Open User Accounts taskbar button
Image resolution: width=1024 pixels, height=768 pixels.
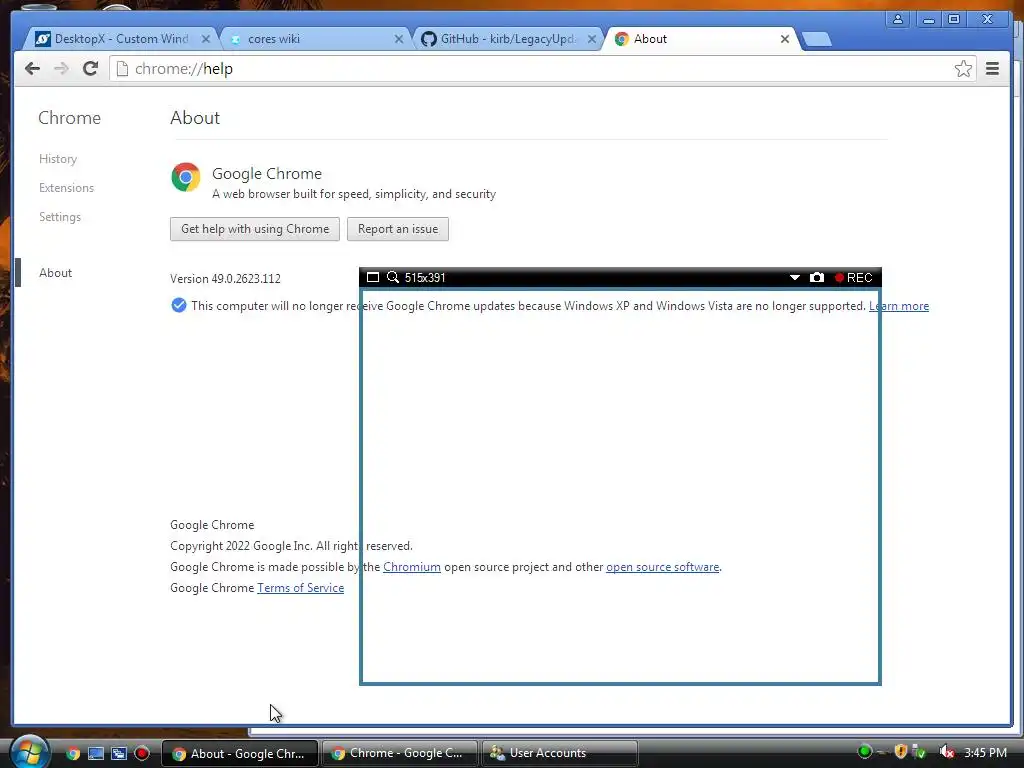tap(559, 753)
